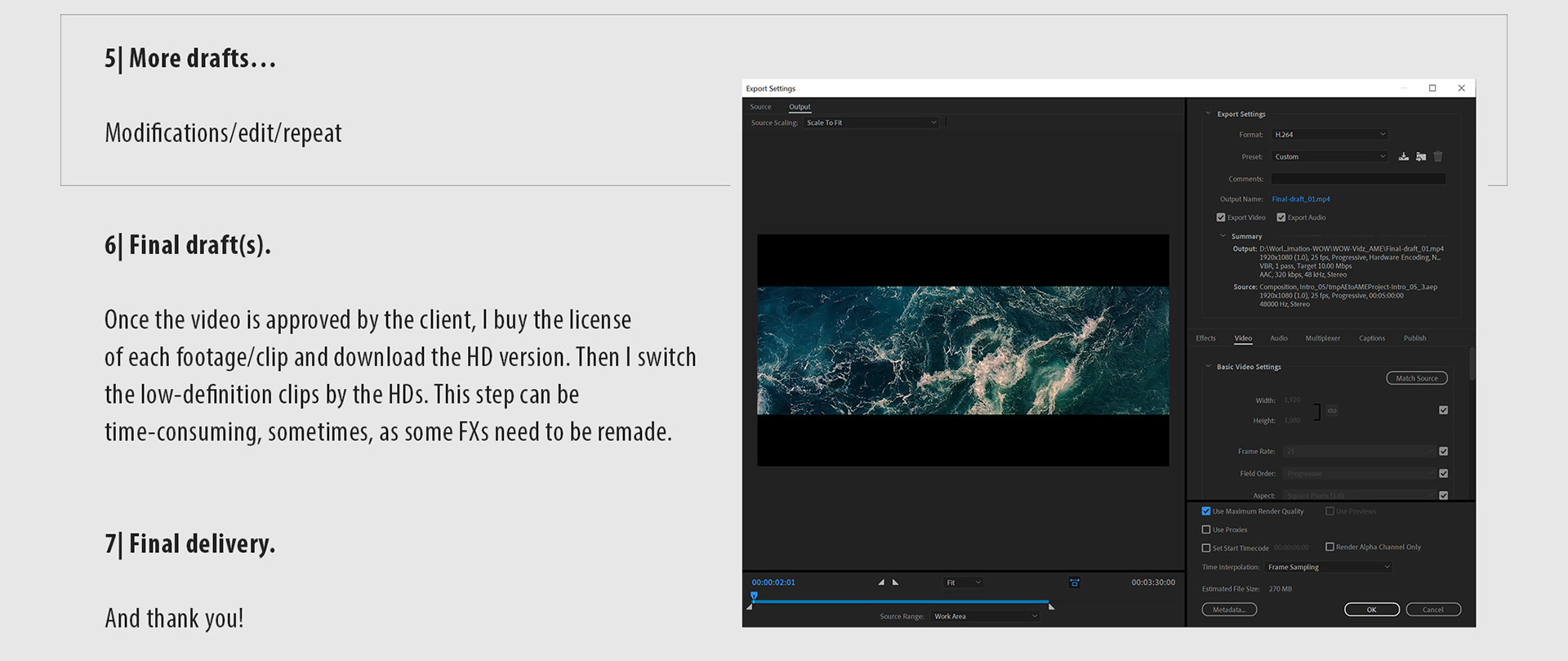Click the Delete Preset trash icon
The width and height of the screenshot is (1568, 661).
click(1438, 156)
